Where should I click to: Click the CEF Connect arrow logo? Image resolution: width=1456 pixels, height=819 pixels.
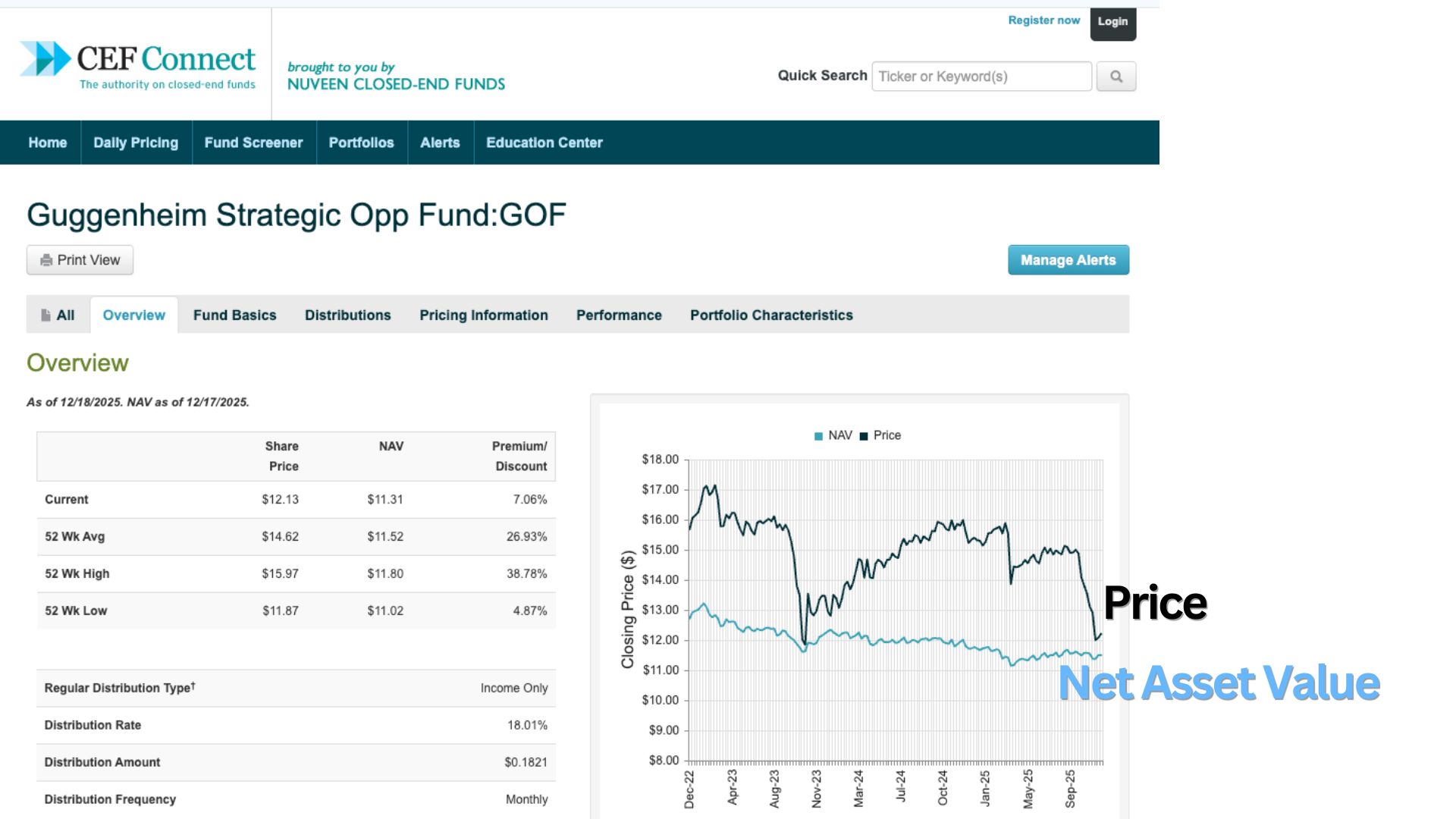tap(45, 59)
